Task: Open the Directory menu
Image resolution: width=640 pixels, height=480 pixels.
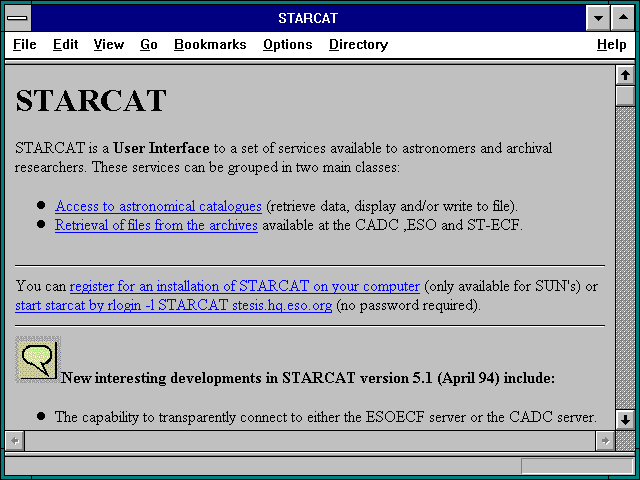Action: pos(358,44)
